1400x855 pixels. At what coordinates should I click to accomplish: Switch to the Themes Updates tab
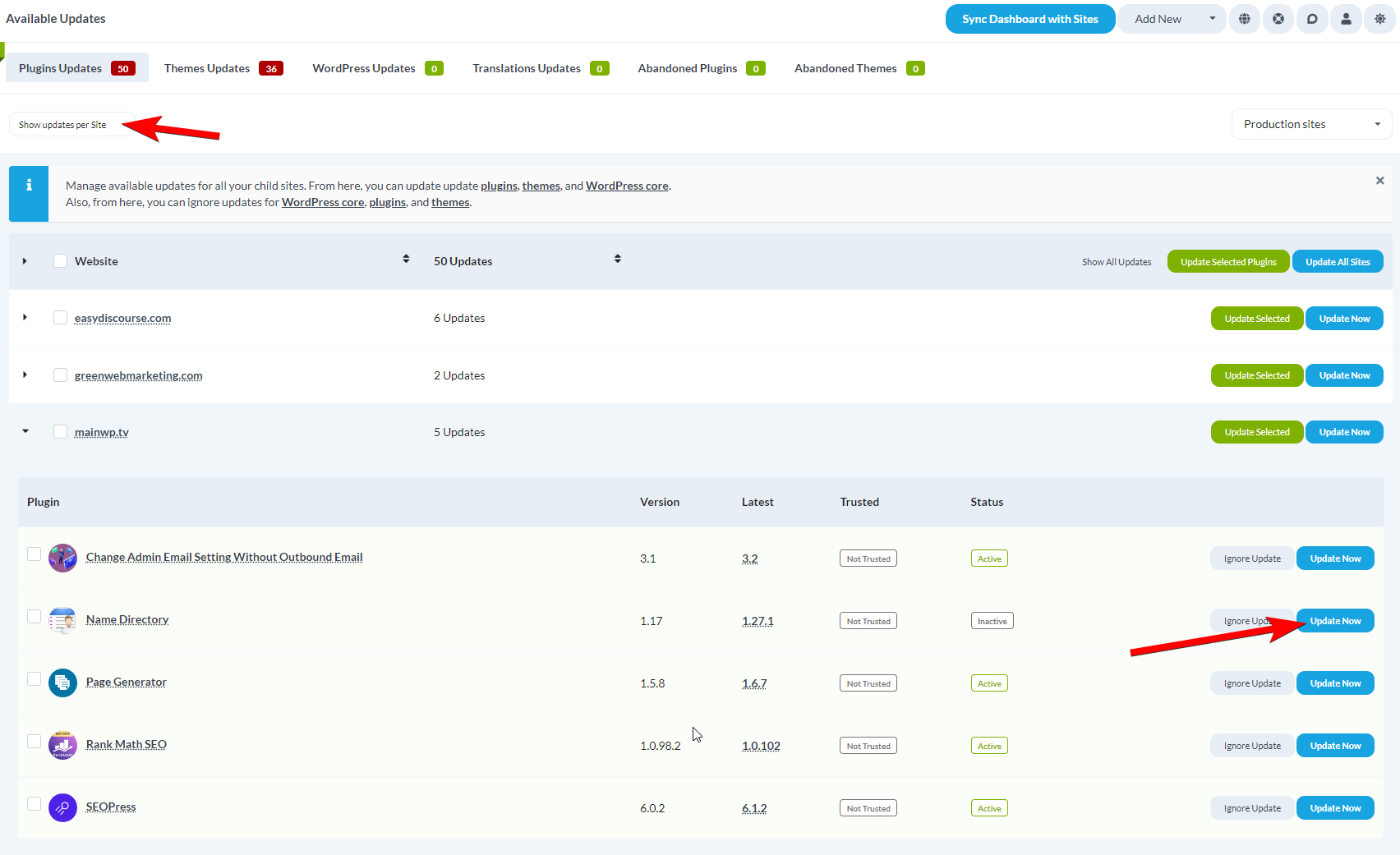click(206, 67)
